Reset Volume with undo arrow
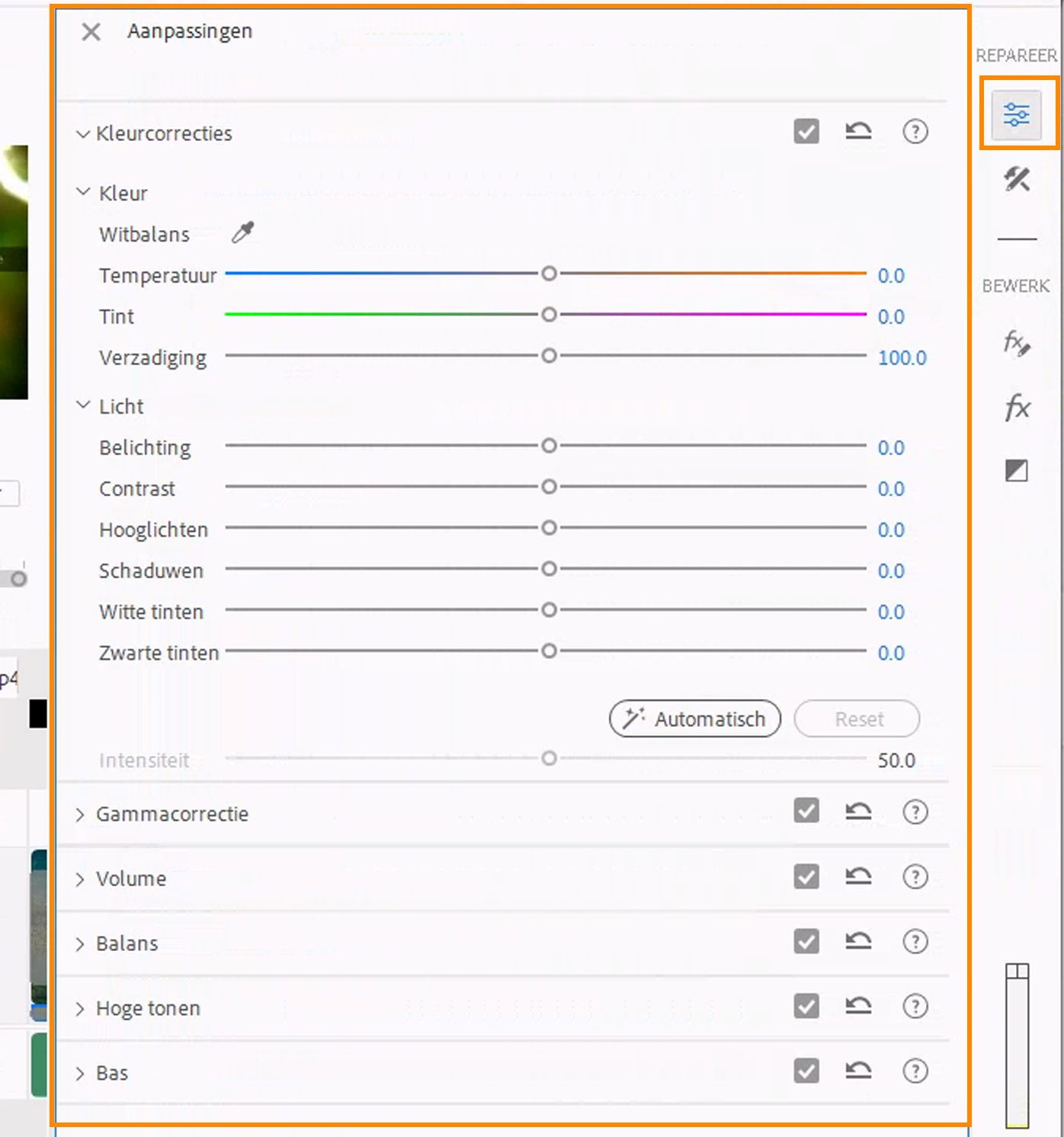This screenshot has height=1137, width=1064. 858,876
